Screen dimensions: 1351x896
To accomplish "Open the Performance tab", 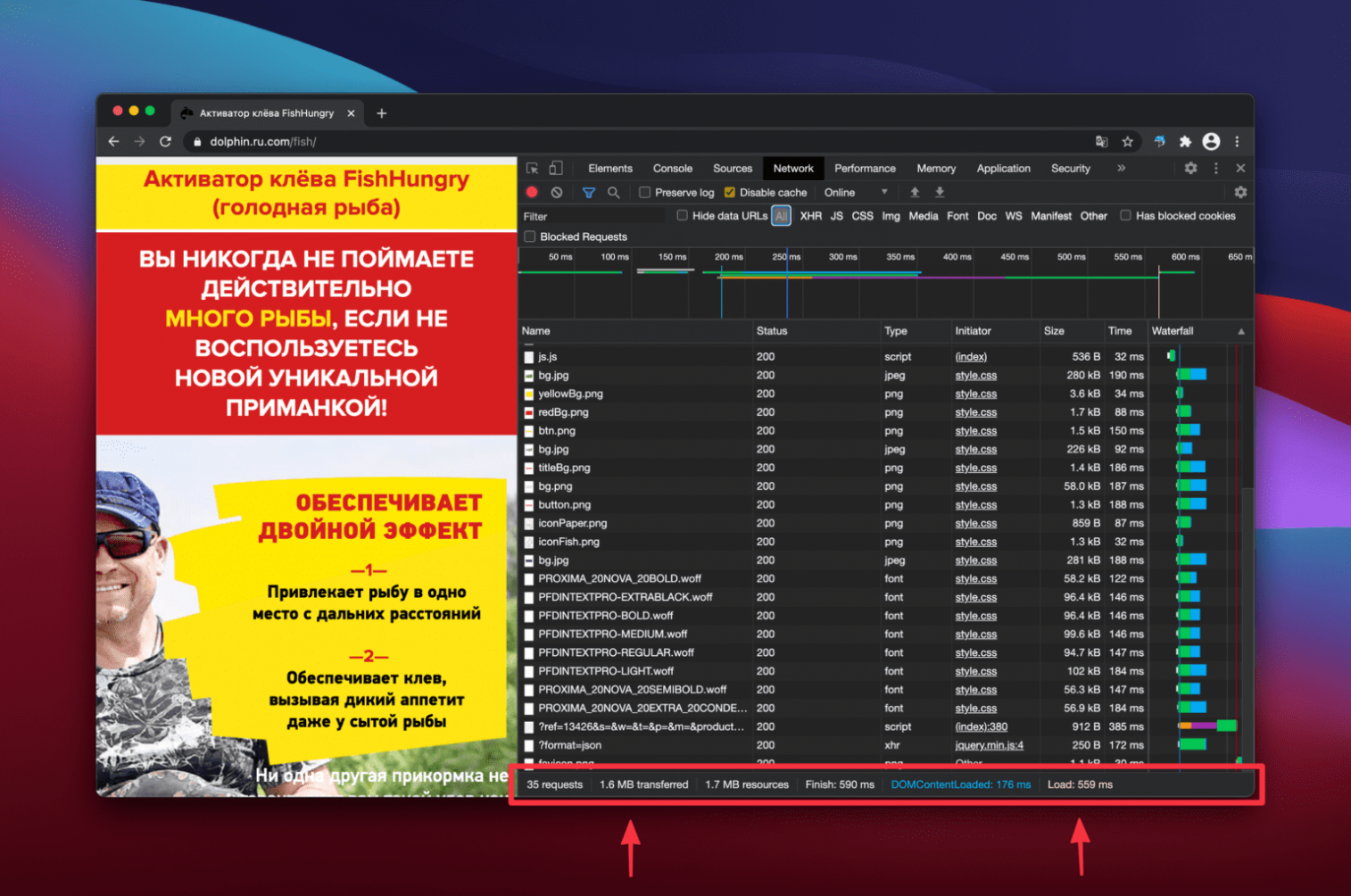I will tap(865, 168).
